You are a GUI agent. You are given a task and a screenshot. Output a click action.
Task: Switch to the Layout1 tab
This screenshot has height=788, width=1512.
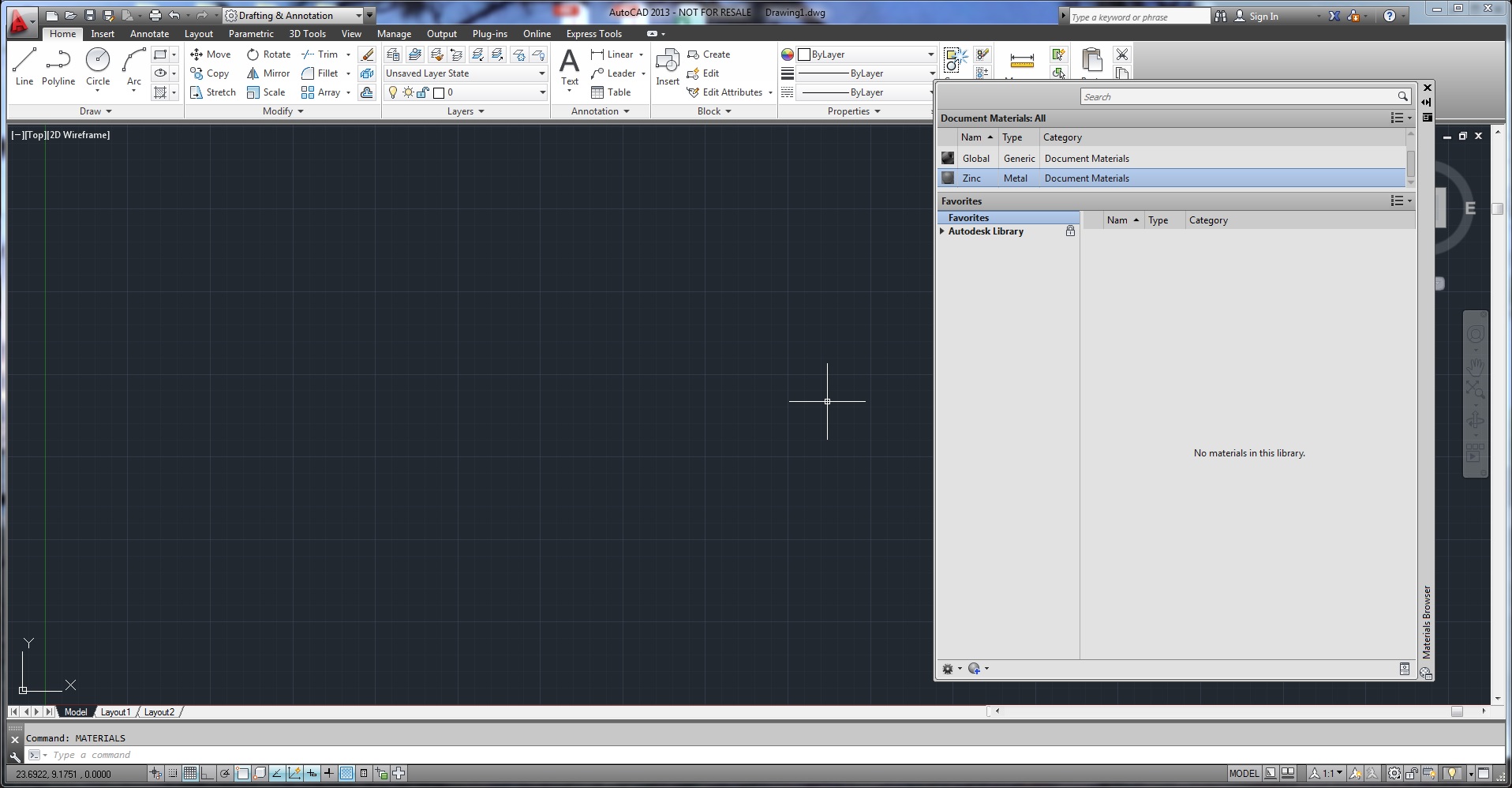[115, 711]
